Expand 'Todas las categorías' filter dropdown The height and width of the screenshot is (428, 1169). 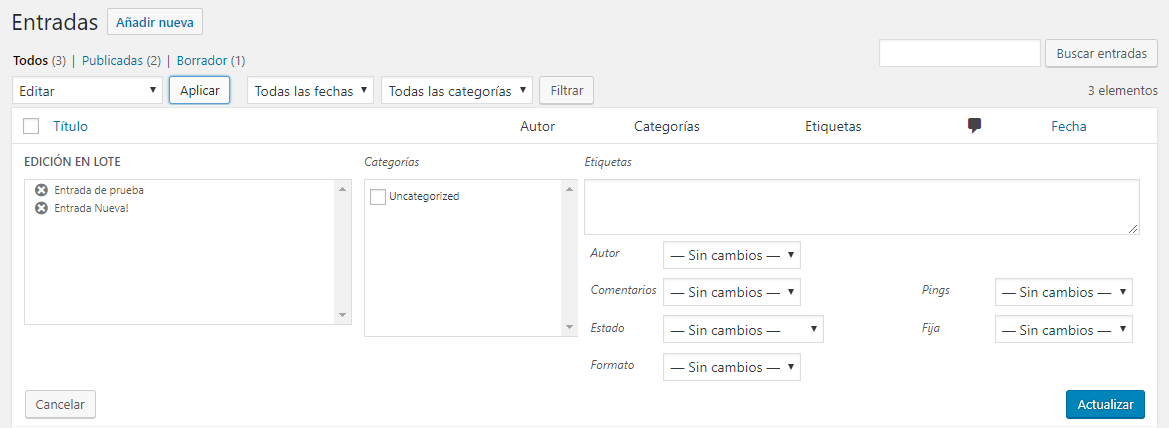(x=457, y=90)
